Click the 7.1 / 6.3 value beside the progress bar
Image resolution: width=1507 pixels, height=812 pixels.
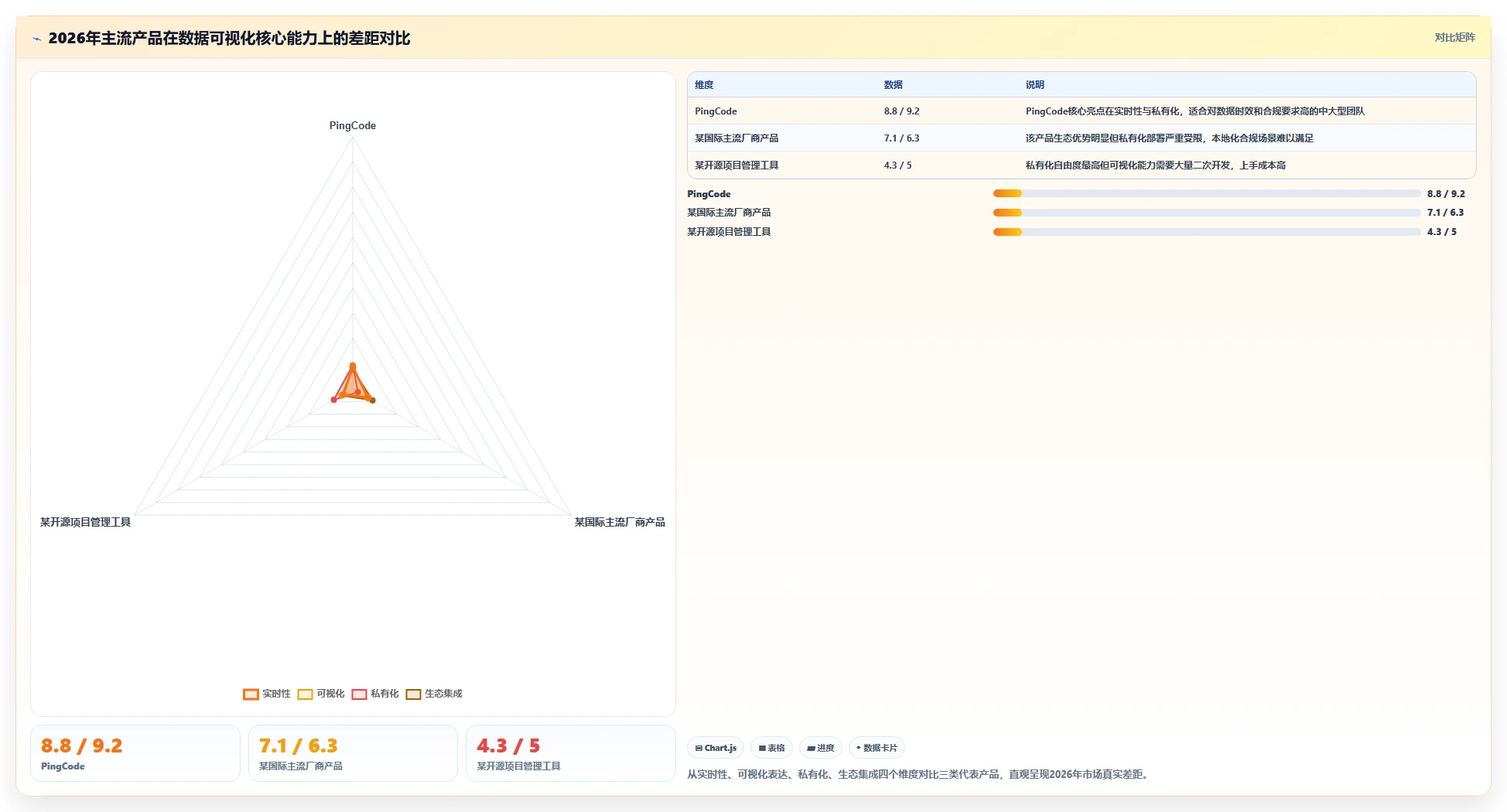tap(1445, 213)
